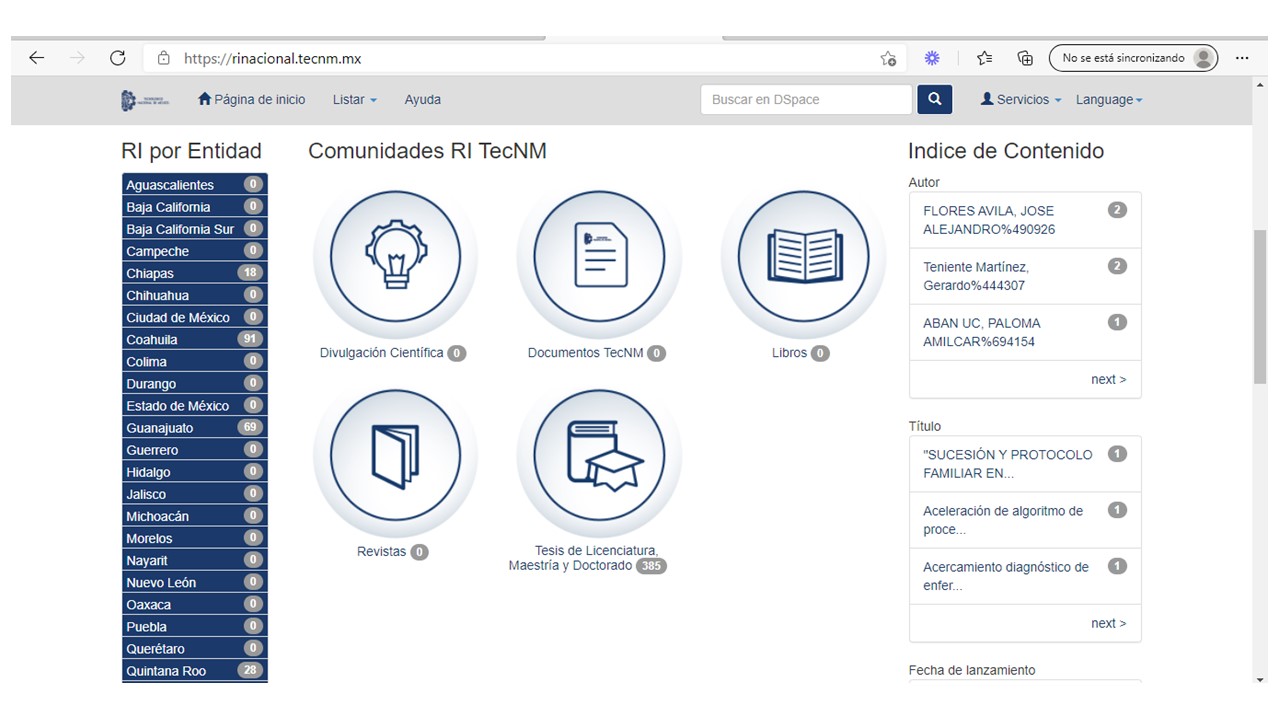Open the Revistas magazine icon
This screenshot has height=720, width=1280.
click(x=395, y=455)
